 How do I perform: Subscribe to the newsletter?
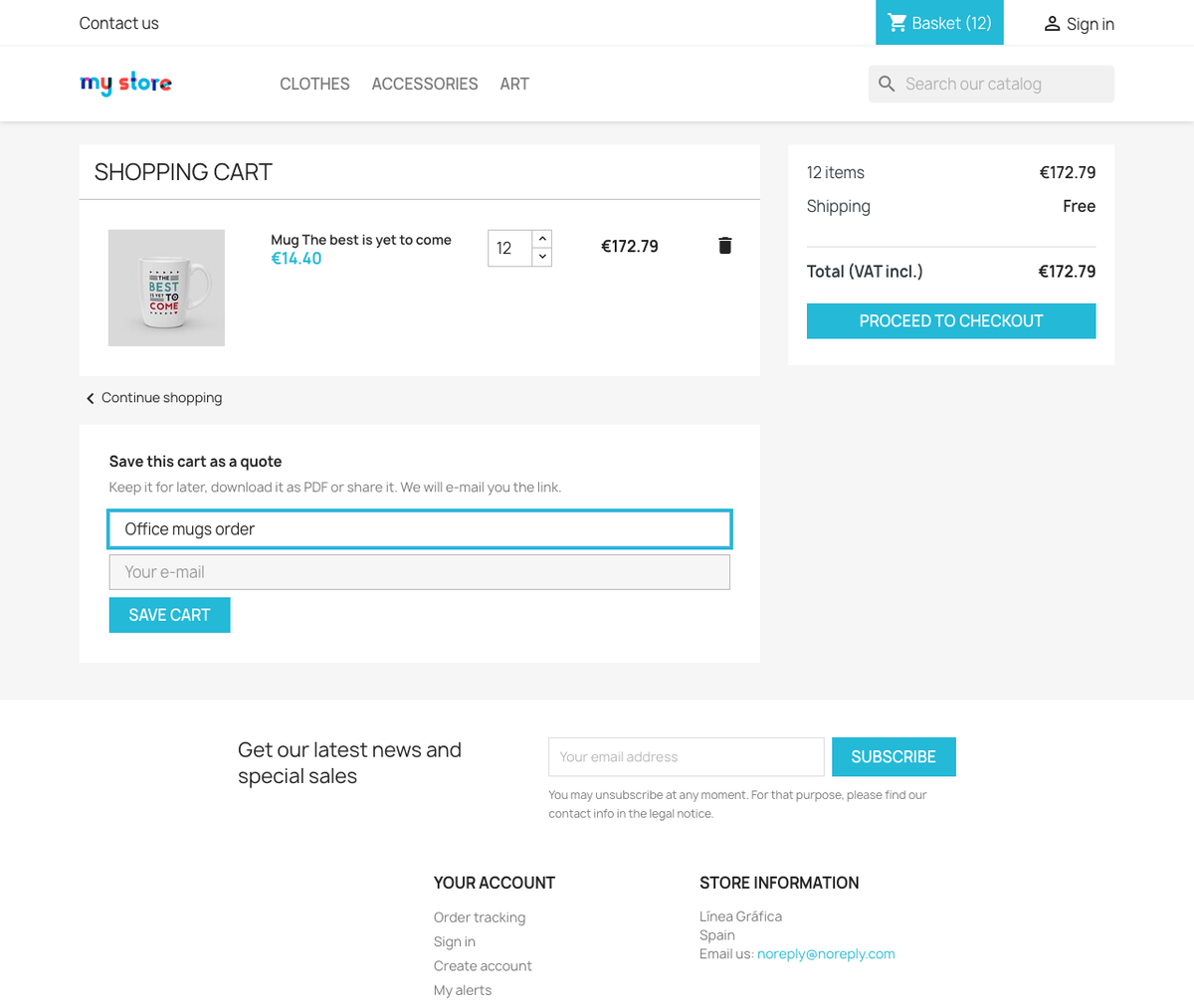(894, 757)
